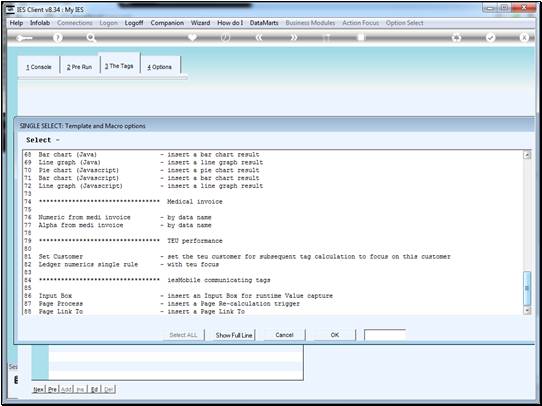
Task: Click the checkmark submit icon
Action: (490, 38)
